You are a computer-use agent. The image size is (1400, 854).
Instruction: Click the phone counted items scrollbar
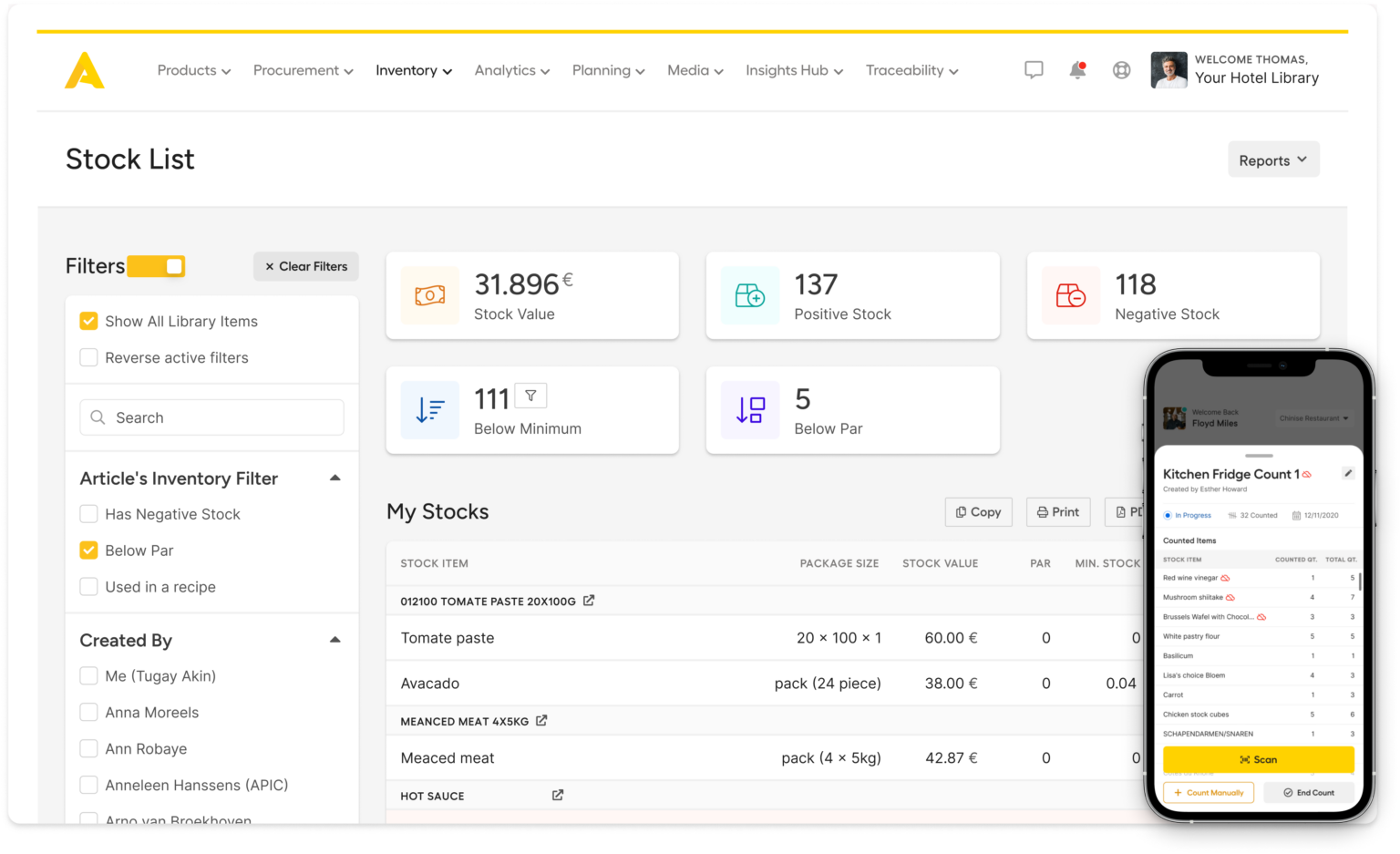(x=1359, y=581)
